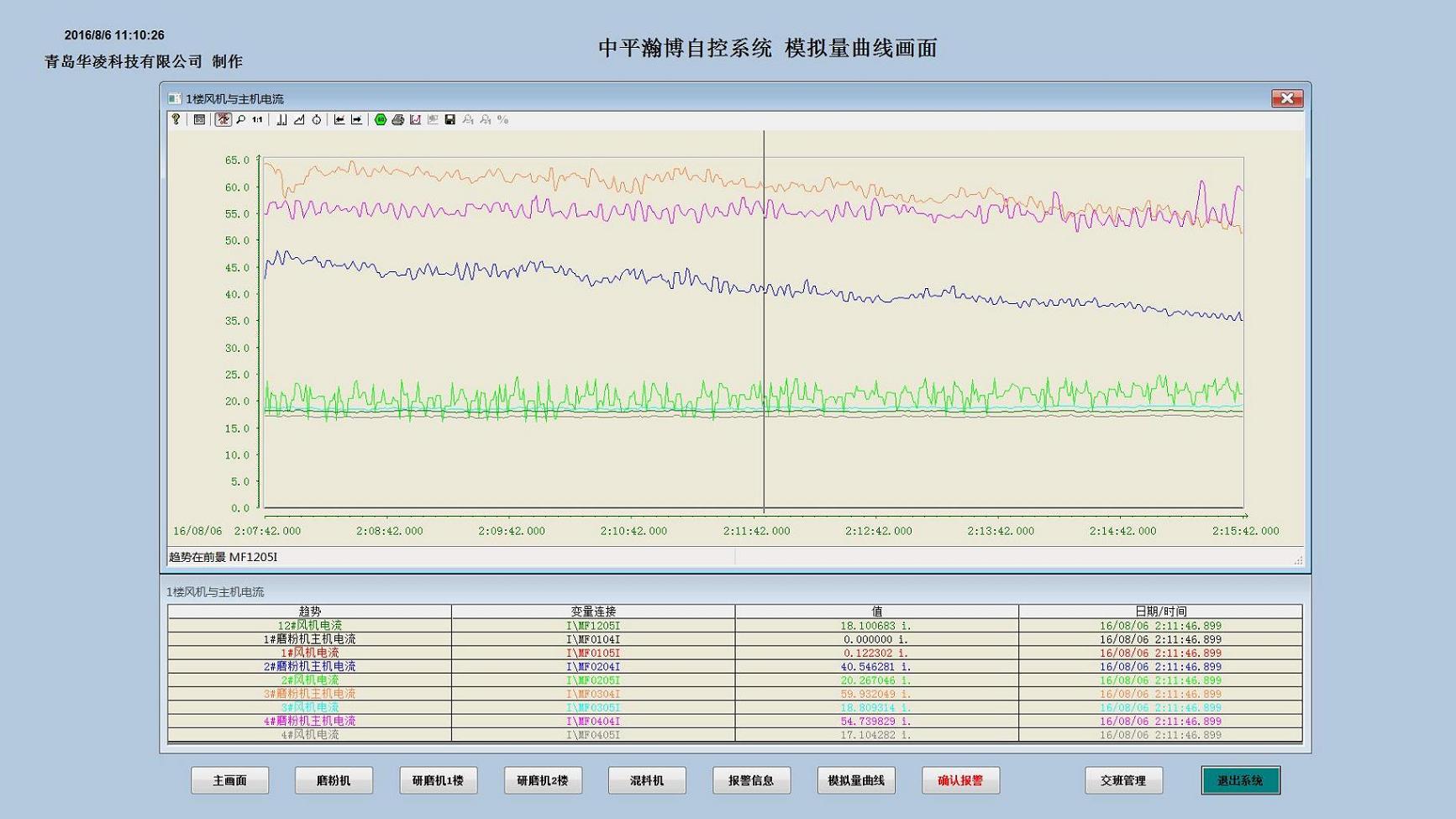Go to the 研磨机2楼 page
The width and height of the screenshot is (1456, 819).
[x=543, y=780]
